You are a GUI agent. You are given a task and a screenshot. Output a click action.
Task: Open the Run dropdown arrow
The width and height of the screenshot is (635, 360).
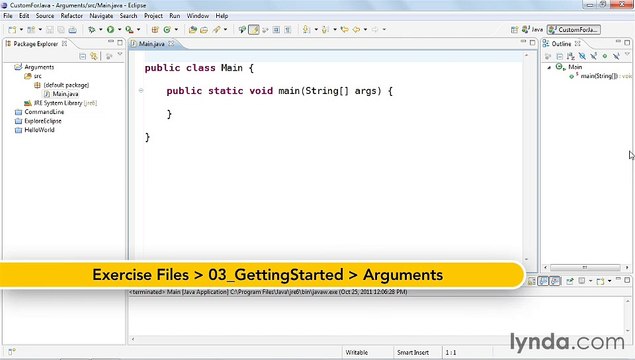[x=119, y=30]
